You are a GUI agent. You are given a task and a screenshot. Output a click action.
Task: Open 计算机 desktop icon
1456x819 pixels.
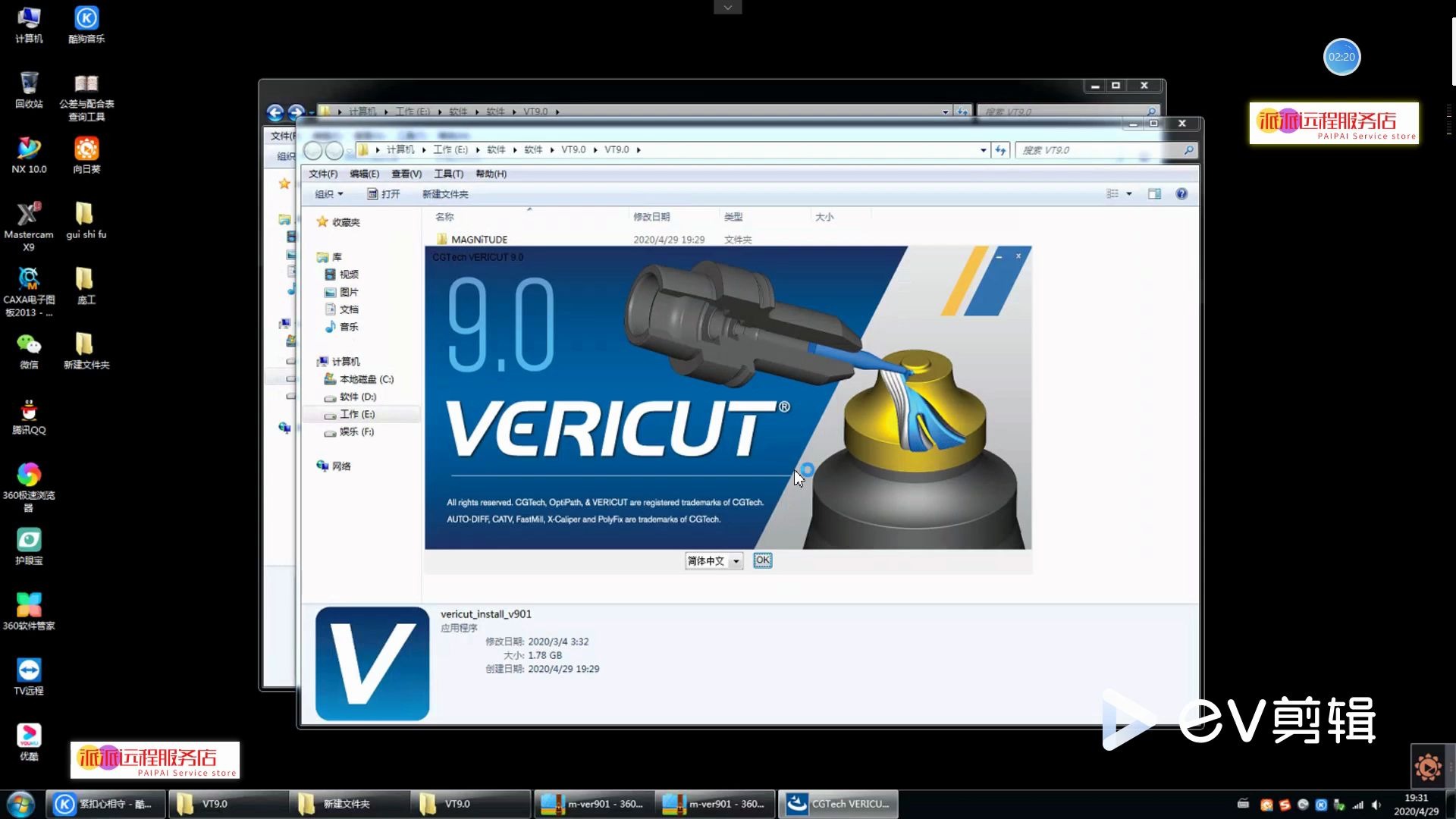(29, 24)
